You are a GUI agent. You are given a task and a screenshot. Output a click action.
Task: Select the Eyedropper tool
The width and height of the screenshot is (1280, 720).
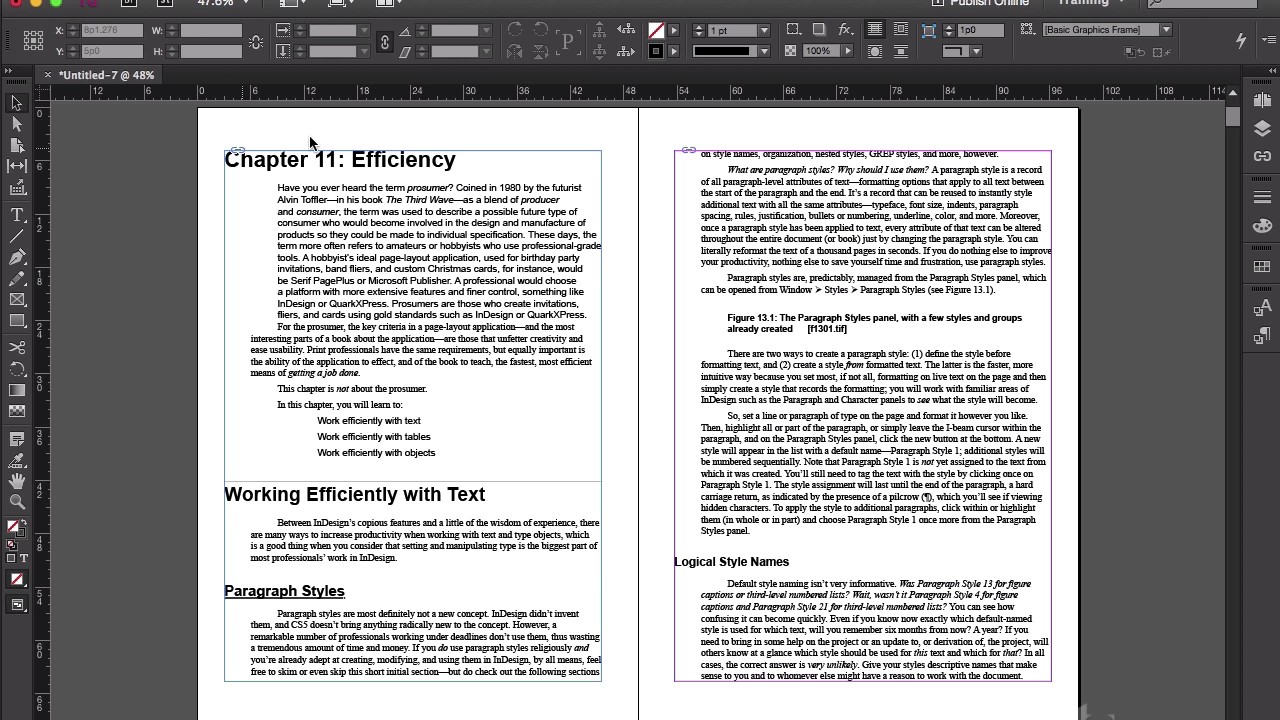pyautogui.click(x=17, y=460)
